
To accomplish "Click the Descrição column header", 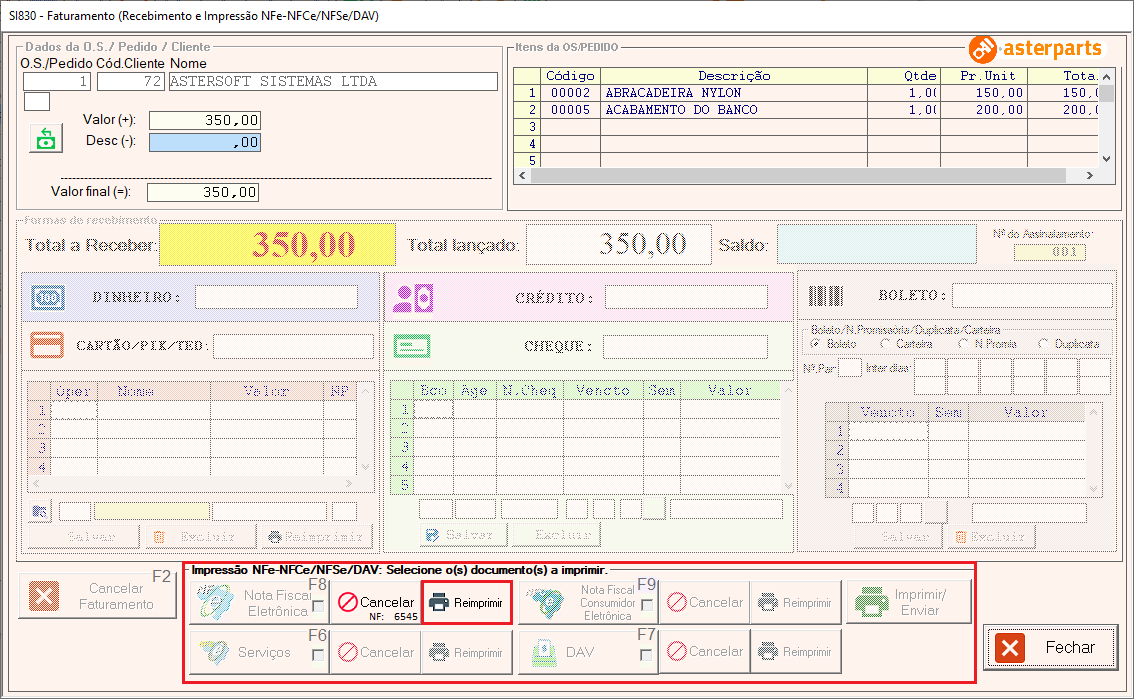I will 733,76.
